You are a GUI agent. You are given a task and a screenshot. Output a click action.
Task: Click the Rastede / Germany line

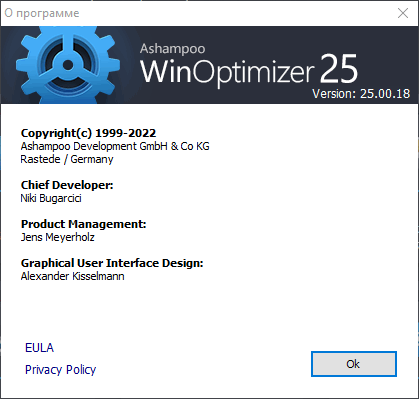(67, 159)
